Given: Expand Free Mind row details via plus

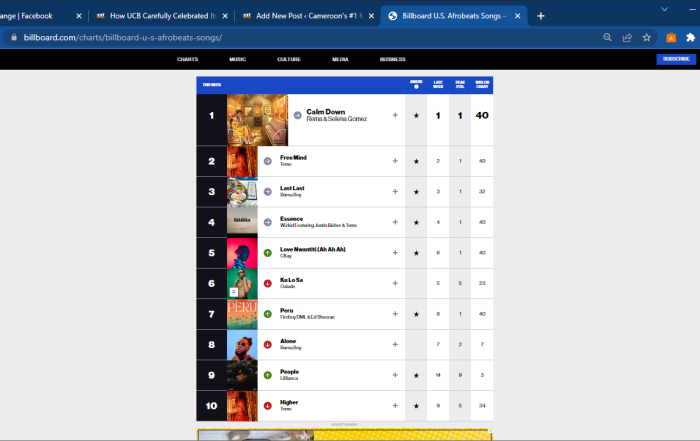Looking at the screenshot, I should click(x=395, y=160).
